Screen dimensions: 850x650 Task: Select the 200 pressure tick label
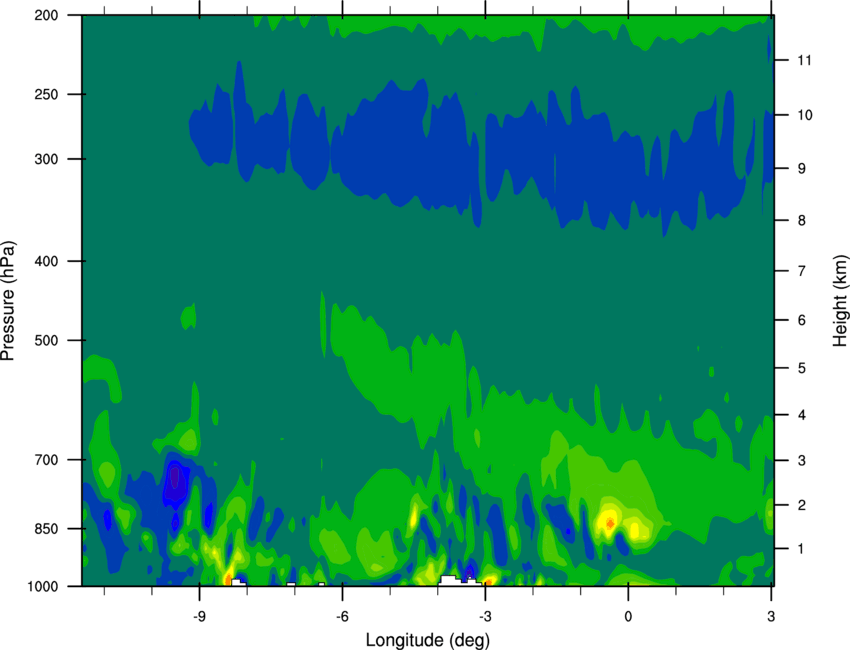click(46, 15)
